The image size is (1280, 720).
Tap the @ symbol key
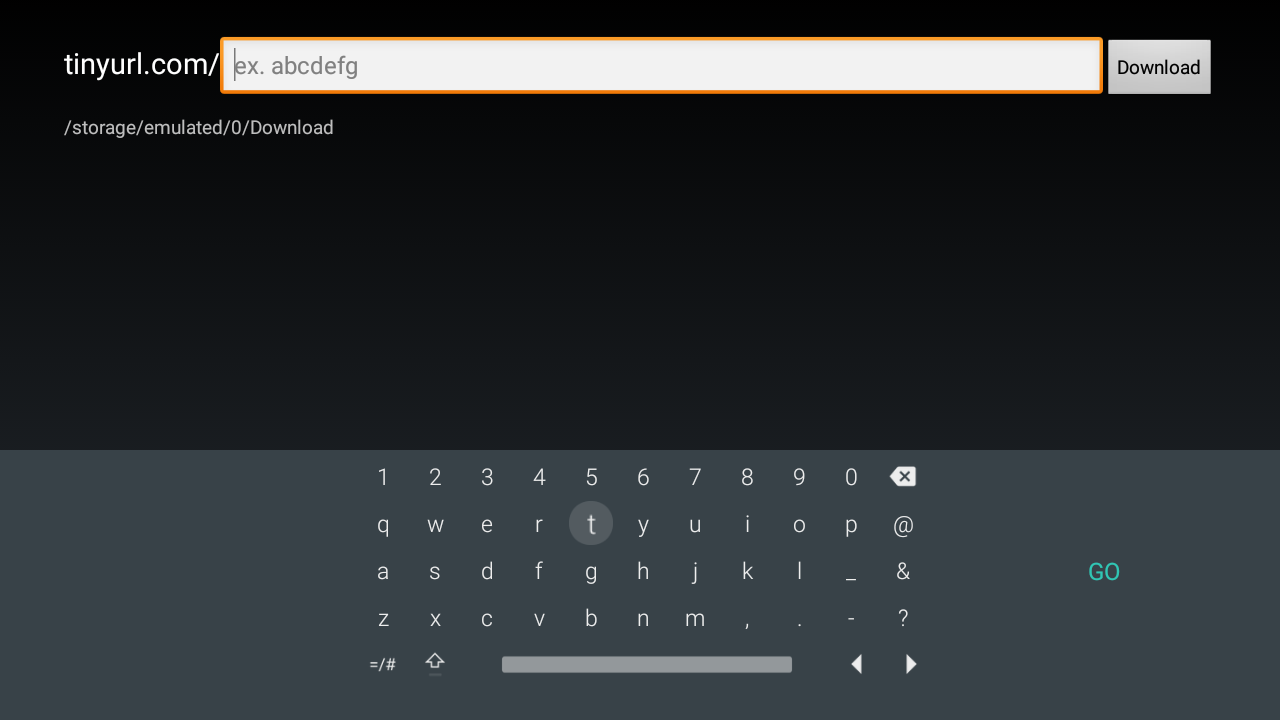pos(903,525)
